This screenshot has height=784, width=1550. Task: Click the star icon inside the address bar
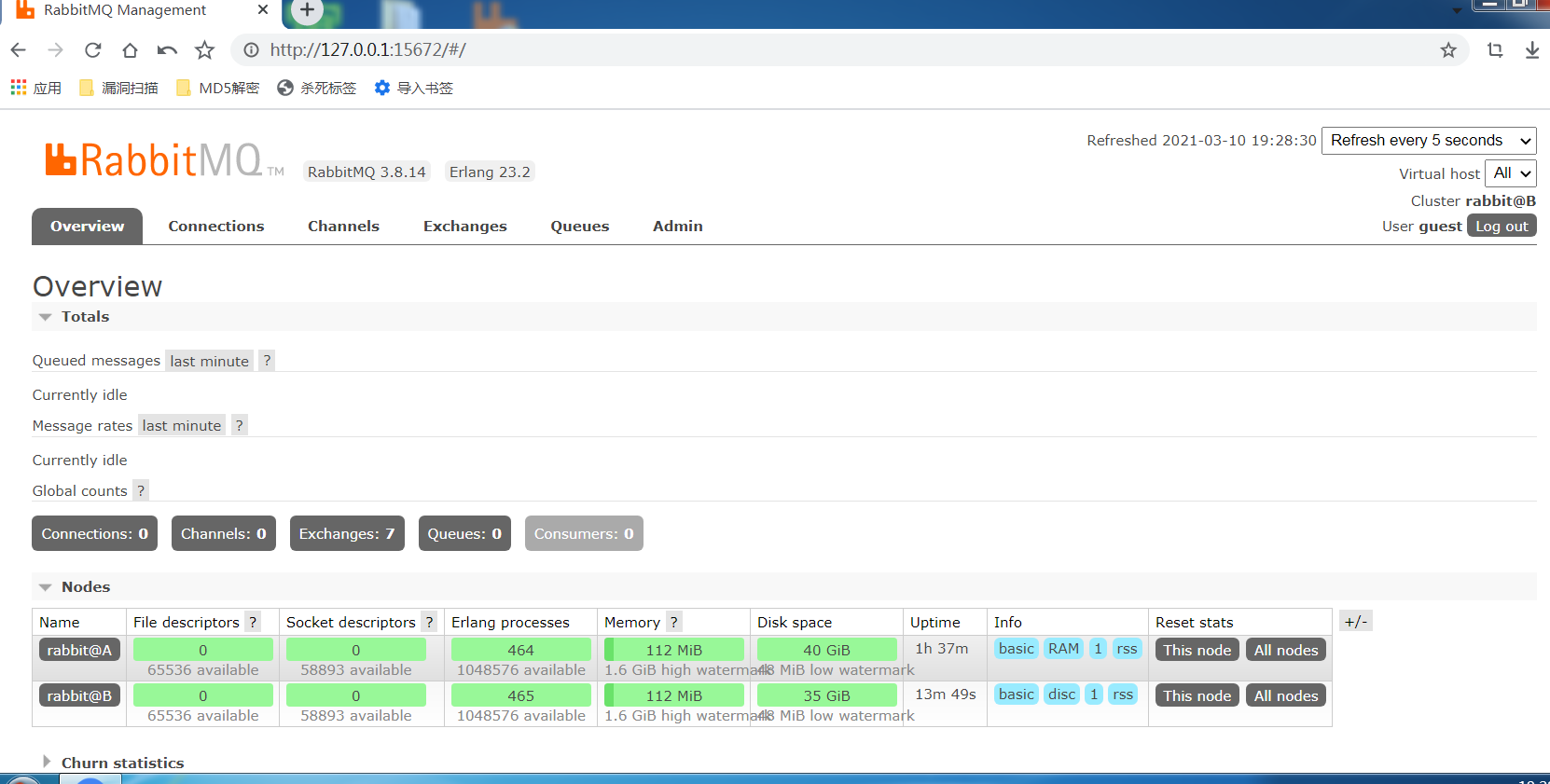coord(1448,50)
